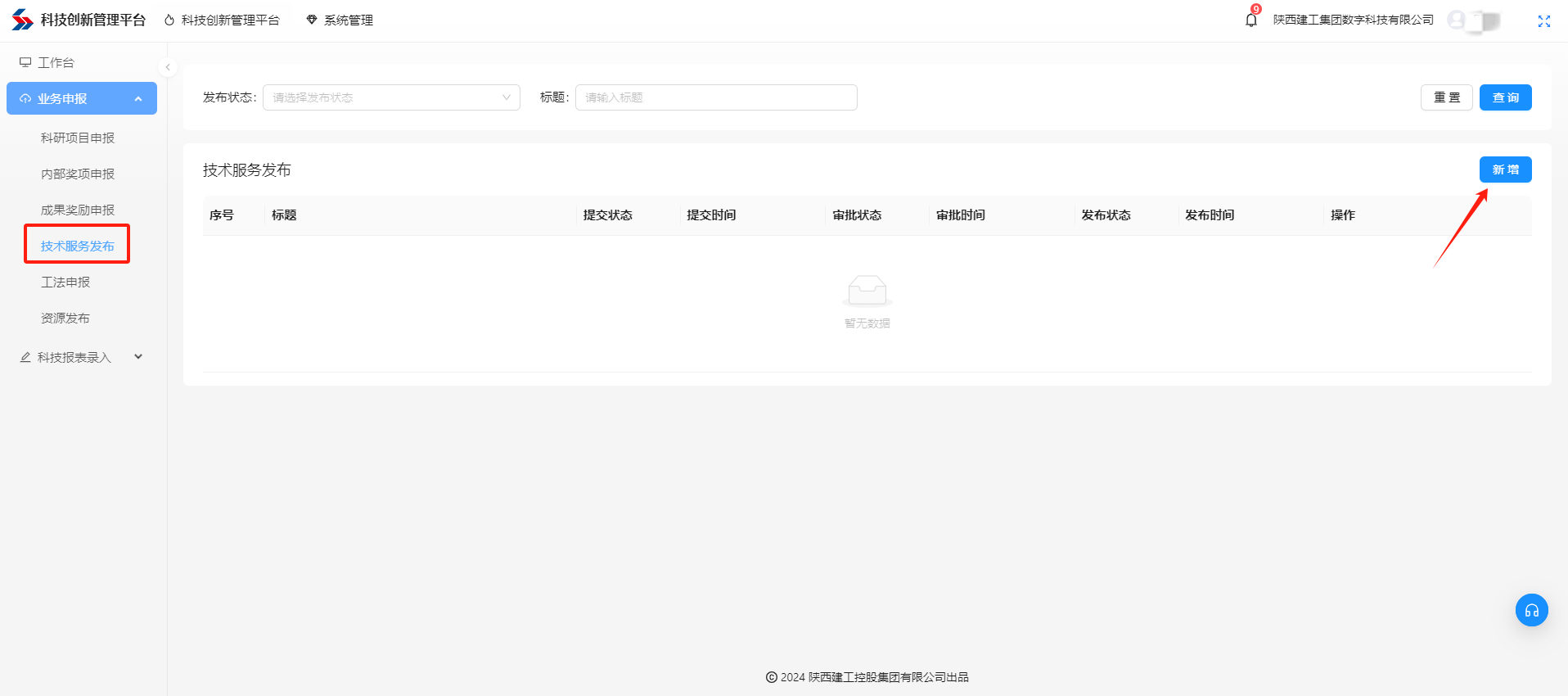Click the 新增 button
Image resolution: width=1568 pixels, height=696 pixels.
click(1505, 169)
